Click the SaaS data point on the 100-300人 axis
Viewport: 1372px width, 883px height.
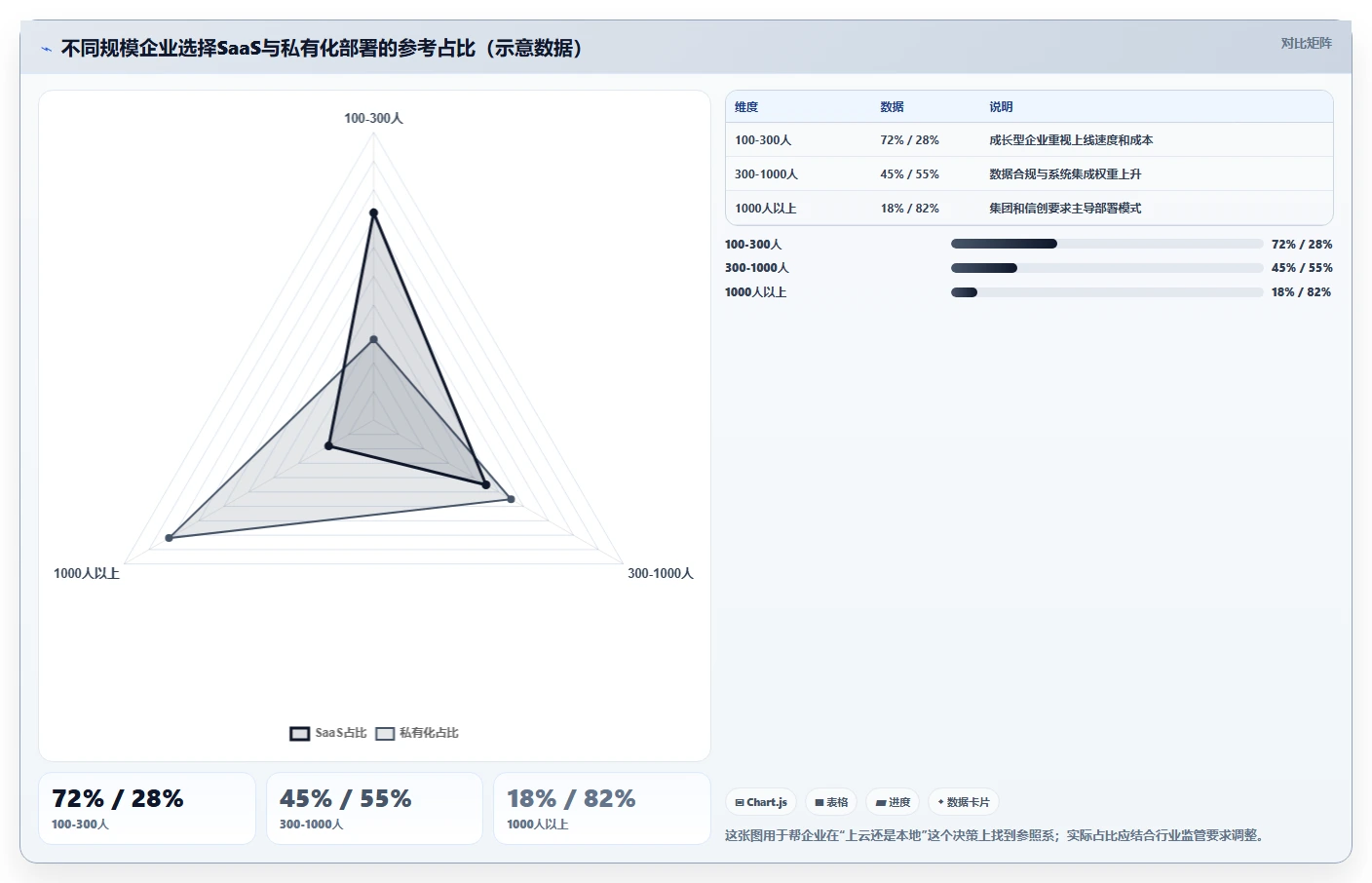(x=373, y=212)
